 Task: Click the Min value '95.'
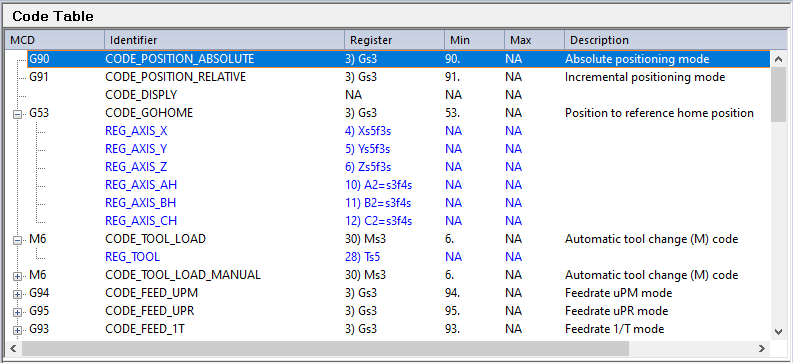coord(453,311)
